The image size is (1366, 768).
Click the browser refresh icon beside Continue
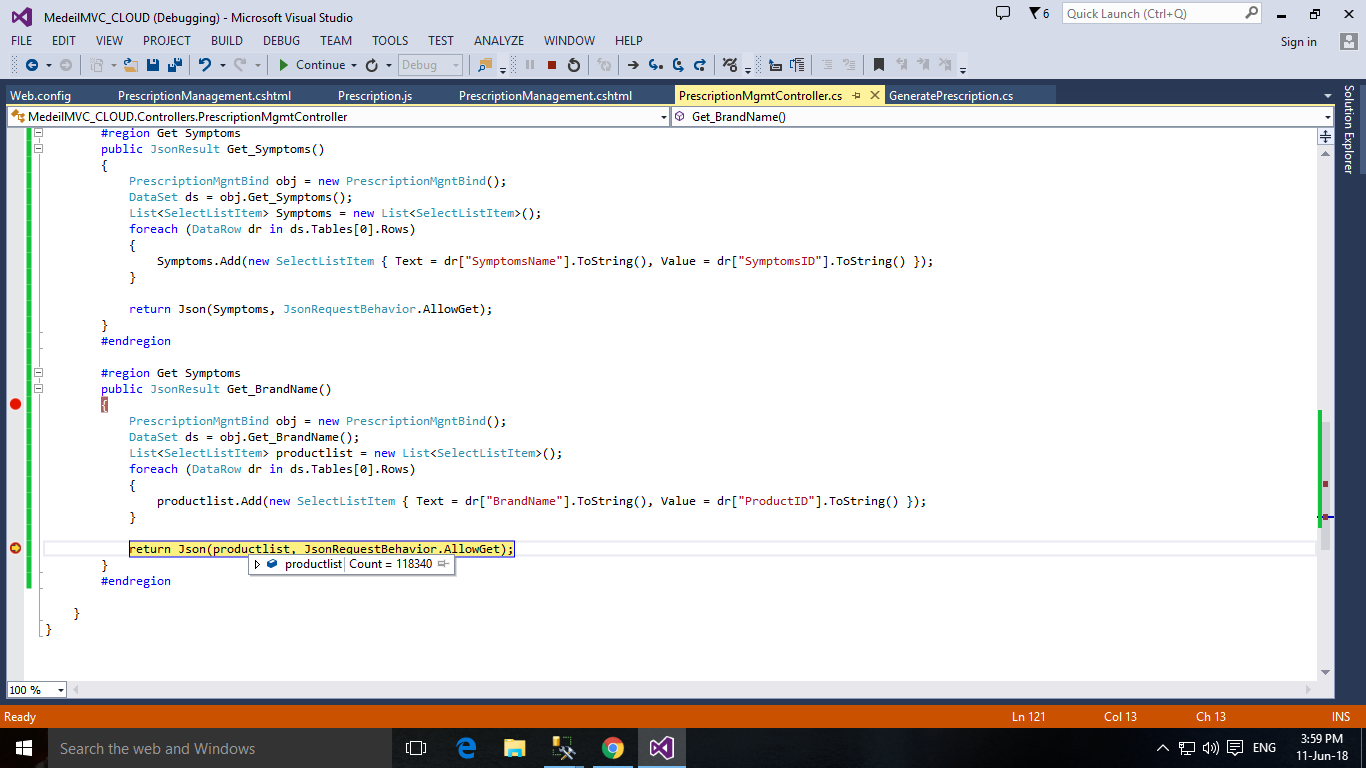coord(372,65)
